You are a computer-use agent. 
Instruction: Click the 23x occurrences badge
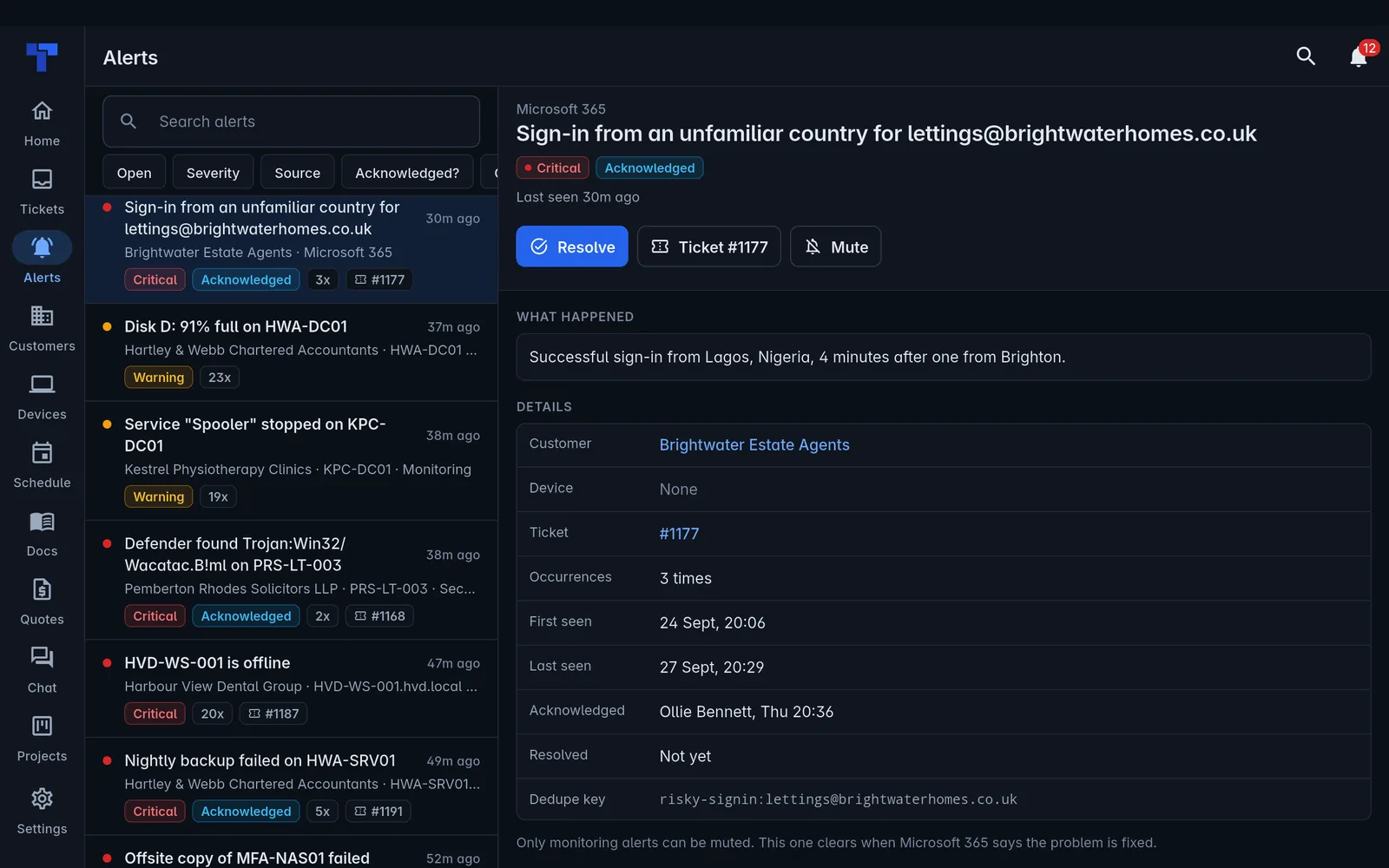pyautogui.click(x=220, y=378)
